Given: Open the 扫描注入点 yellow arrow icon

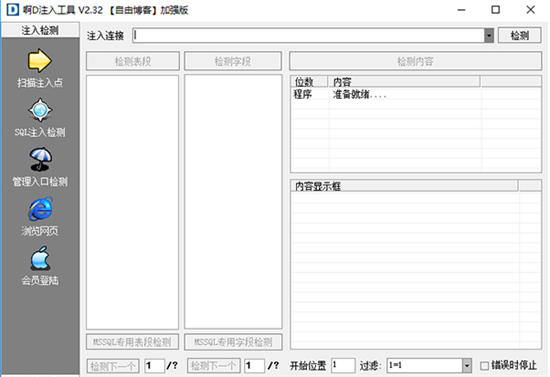Looking at the screenshot, I should pyautogui.click(x=40, y=61).
